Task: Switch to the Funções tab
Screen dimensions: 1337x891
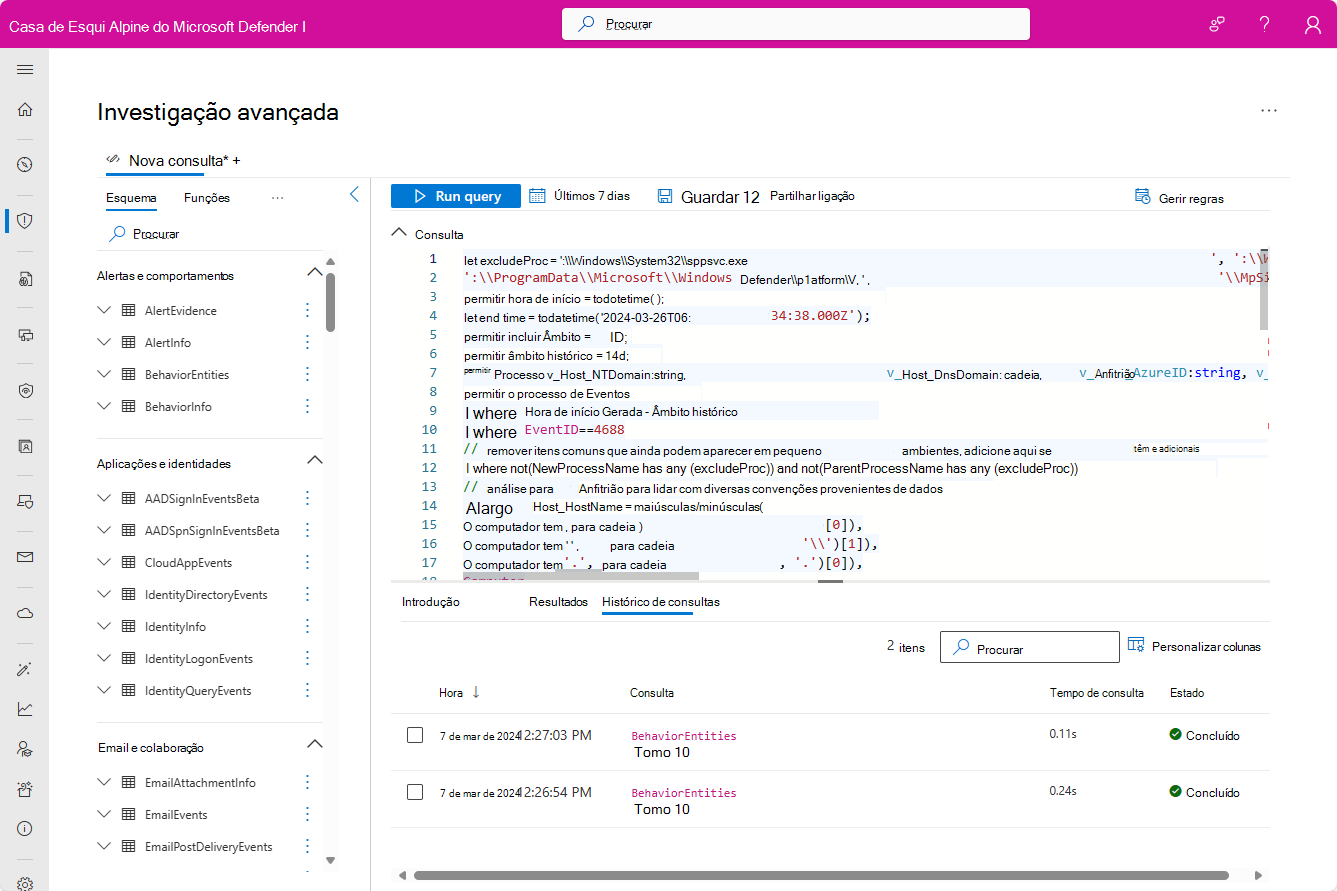Action: 207,198
